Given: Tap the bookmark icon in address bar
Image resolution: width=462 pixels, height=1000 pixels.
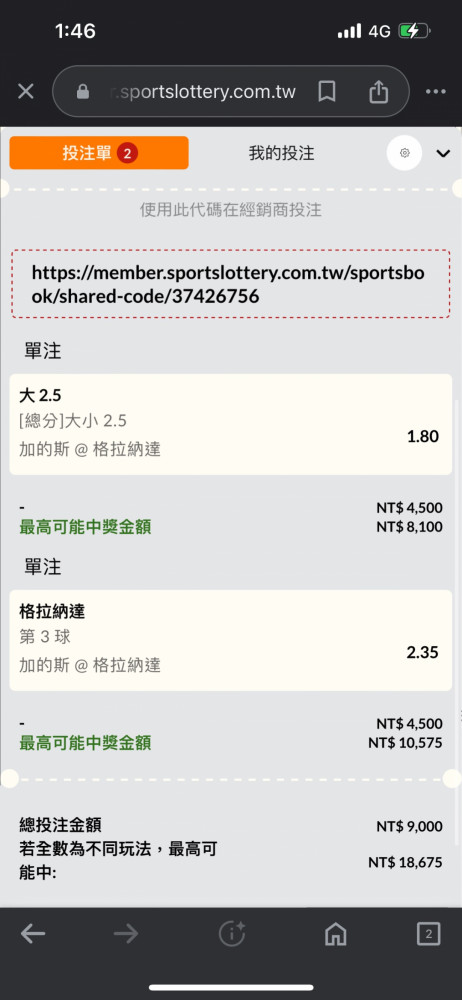Looking at the screenshot, I should pos(327,92).
